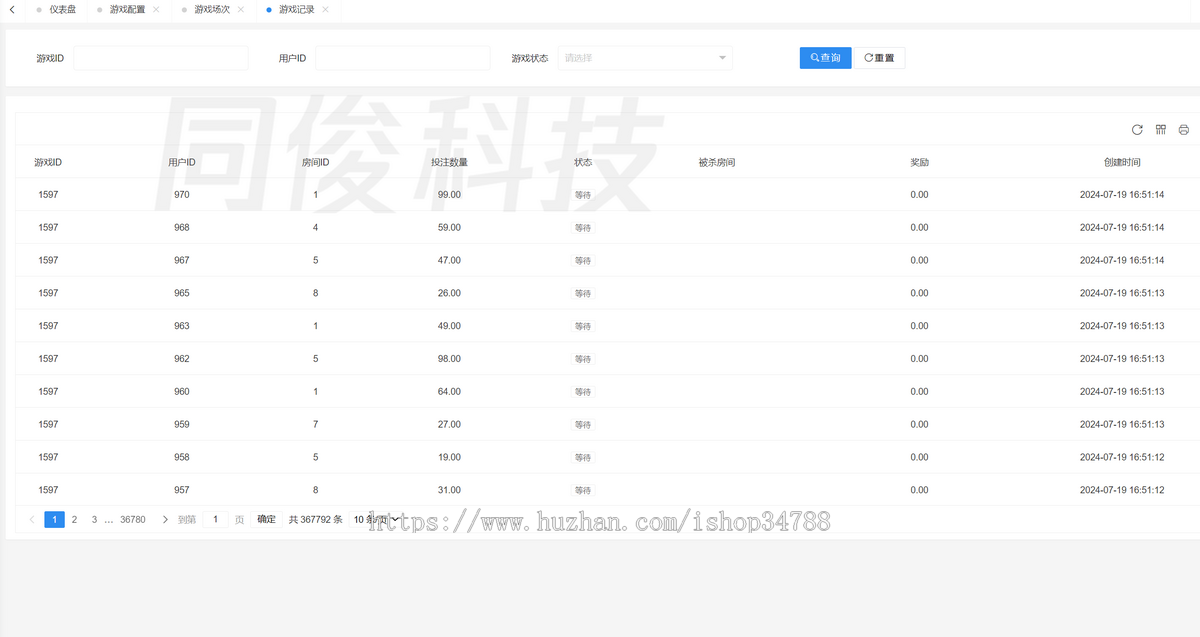The height and width of the screenshot is (637, 1200).
Task: Select user ID 962 cell
Action: pyautogui.click(x=181, y=359)
